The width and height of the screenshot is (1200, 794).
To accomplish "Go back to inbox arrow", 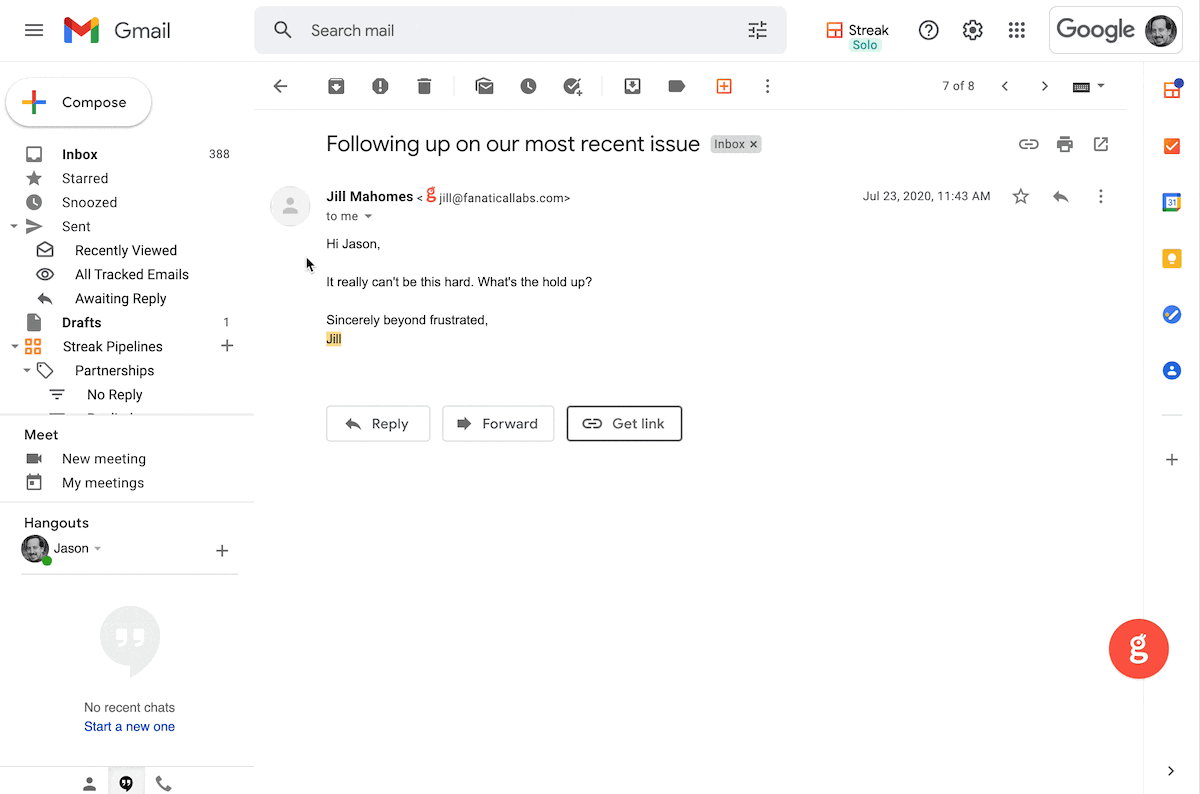I will point(280,86).
